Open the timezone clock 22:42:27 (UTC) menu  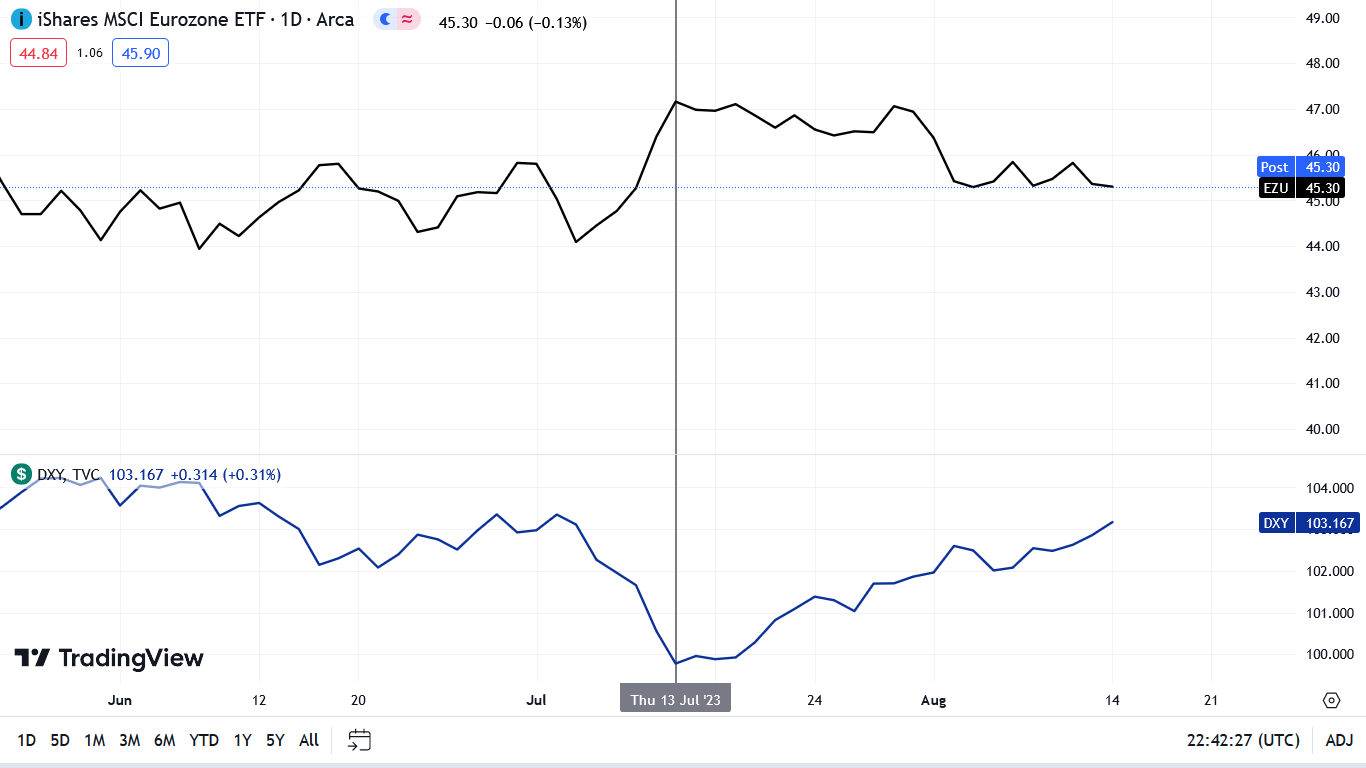1244,740
